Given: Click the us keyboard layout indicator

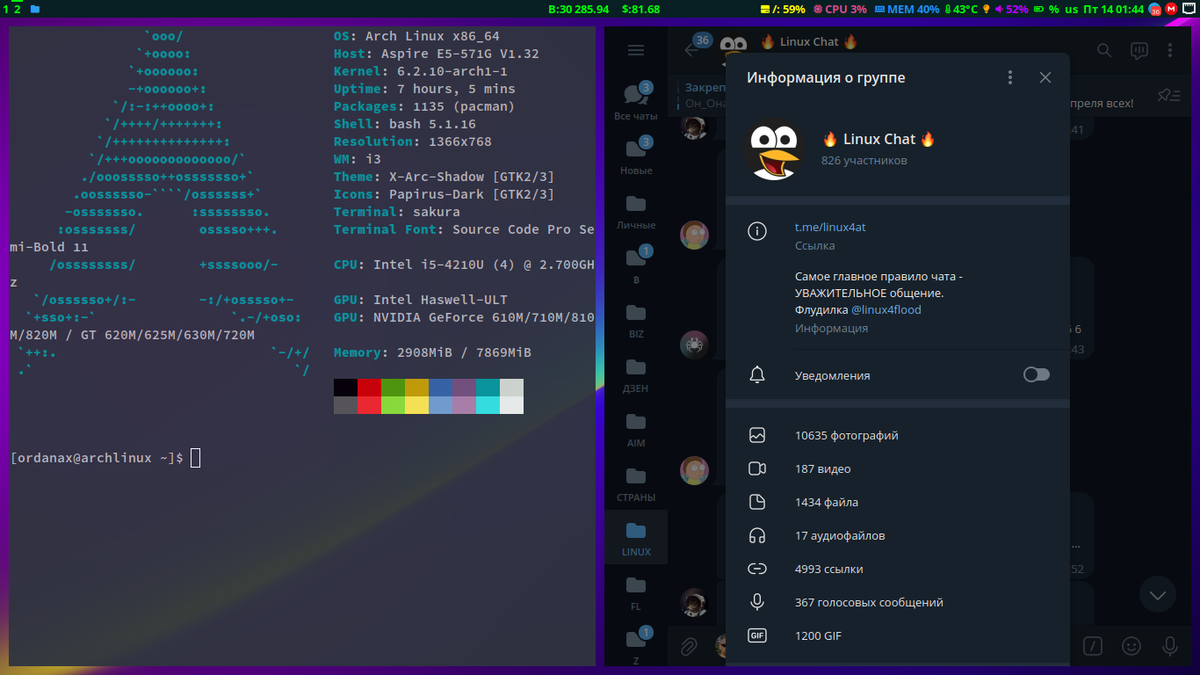Looking at the screenshot, I should point(1072,9).
